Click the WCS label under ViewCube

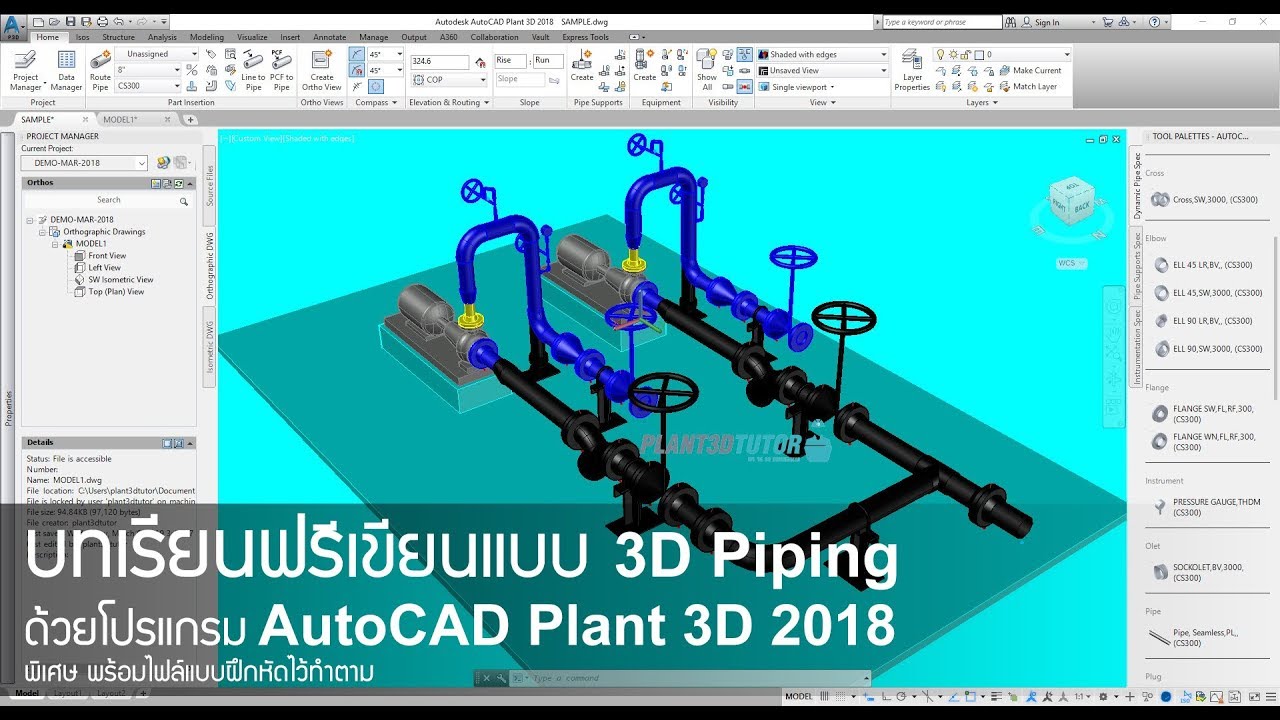coord(1067,263)
